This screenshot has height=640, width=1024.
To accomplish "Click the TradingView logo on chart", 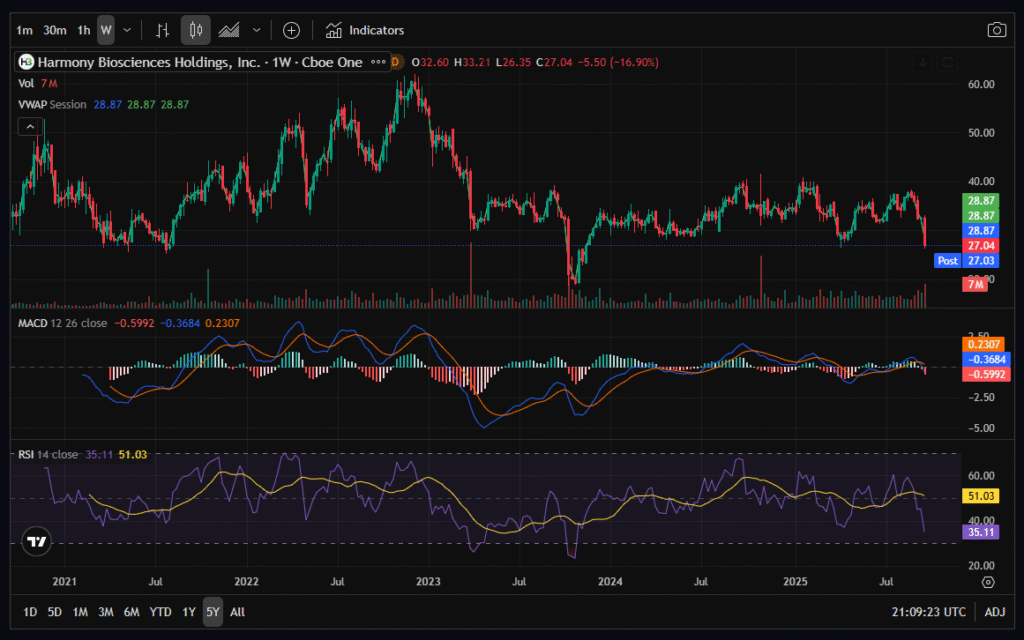I will [x=37, y=542].
